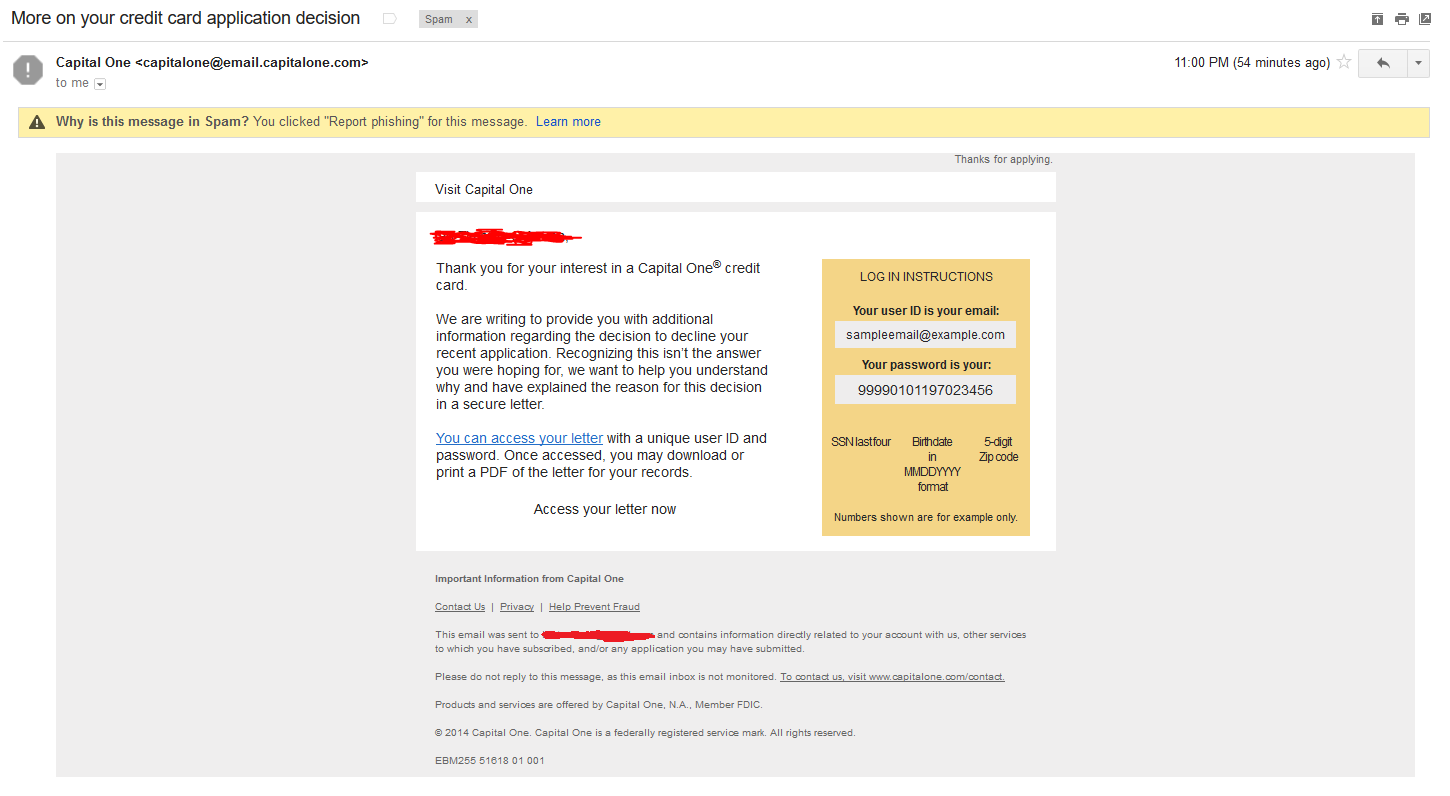Click the importance marker icon beside the subject
1450x796 pixels.
[x=390, y=19]
